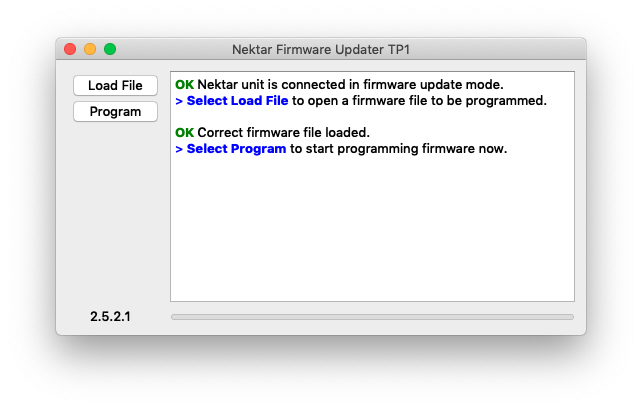Click 'to start programming firmware now' text
This screenshot has height=409, width=642.
click(398, 149)
